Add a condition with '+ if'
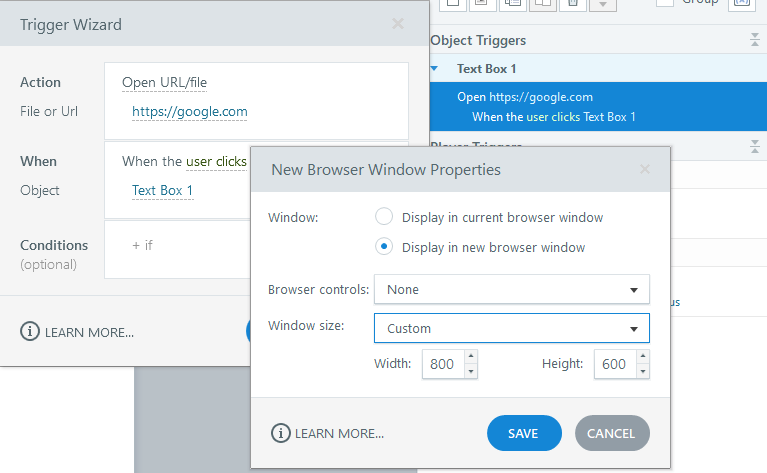767x473 pixels. pyautogui.click(x=142, y=245)
